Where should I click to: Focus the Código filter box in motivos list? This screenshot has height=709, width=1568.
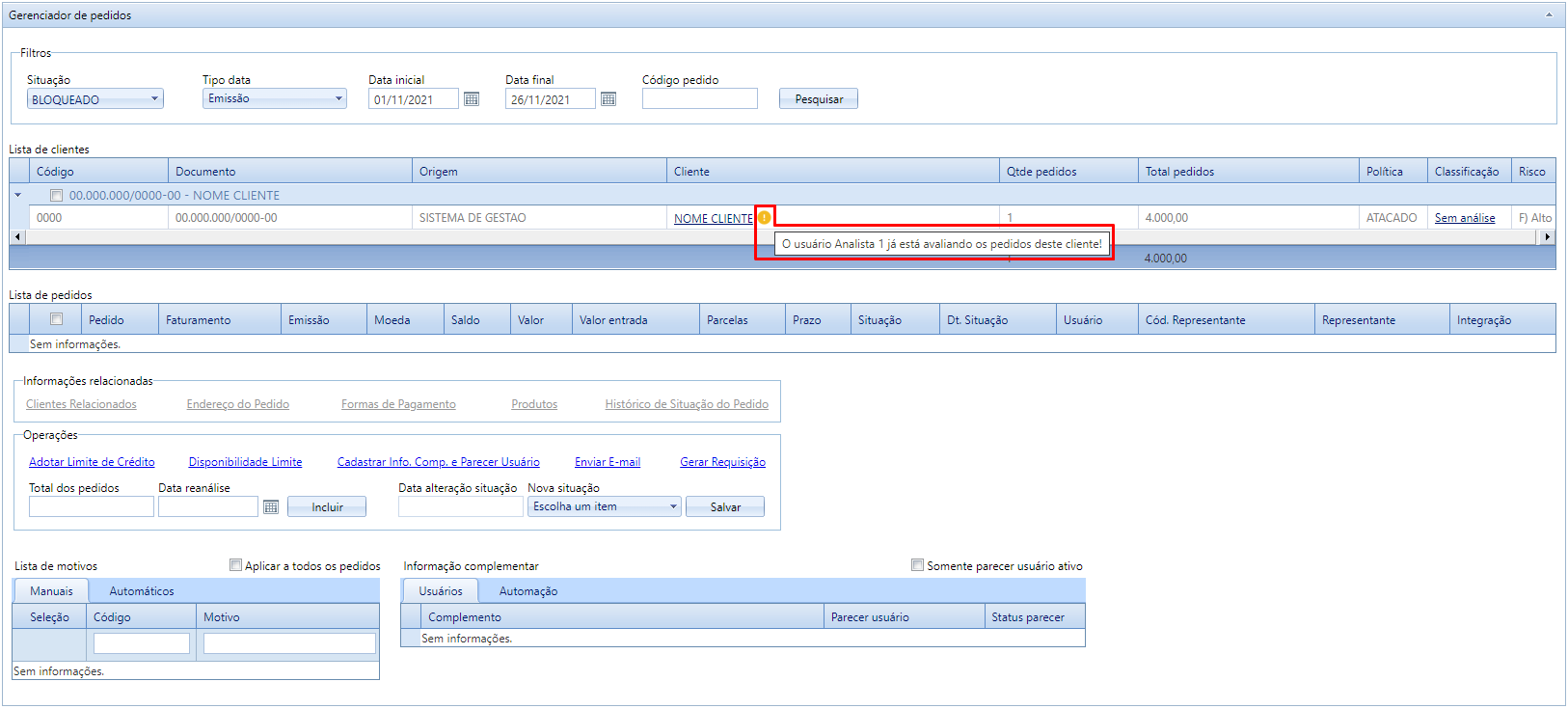click(142, 643)
